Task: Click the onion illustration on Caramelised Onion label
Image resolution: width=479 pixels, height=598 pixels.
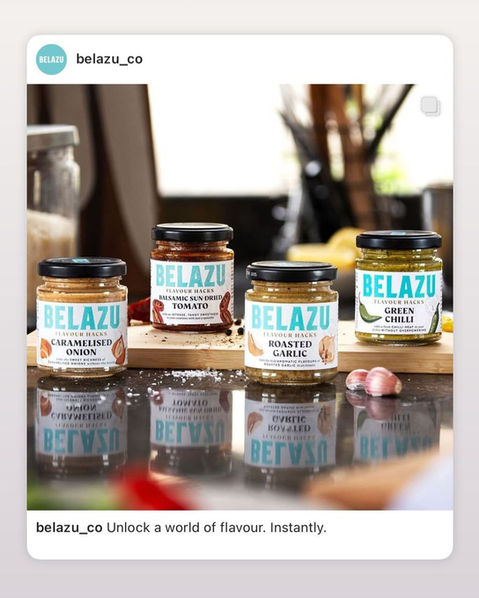Action: pyautogui.click(x=119, y=349)
